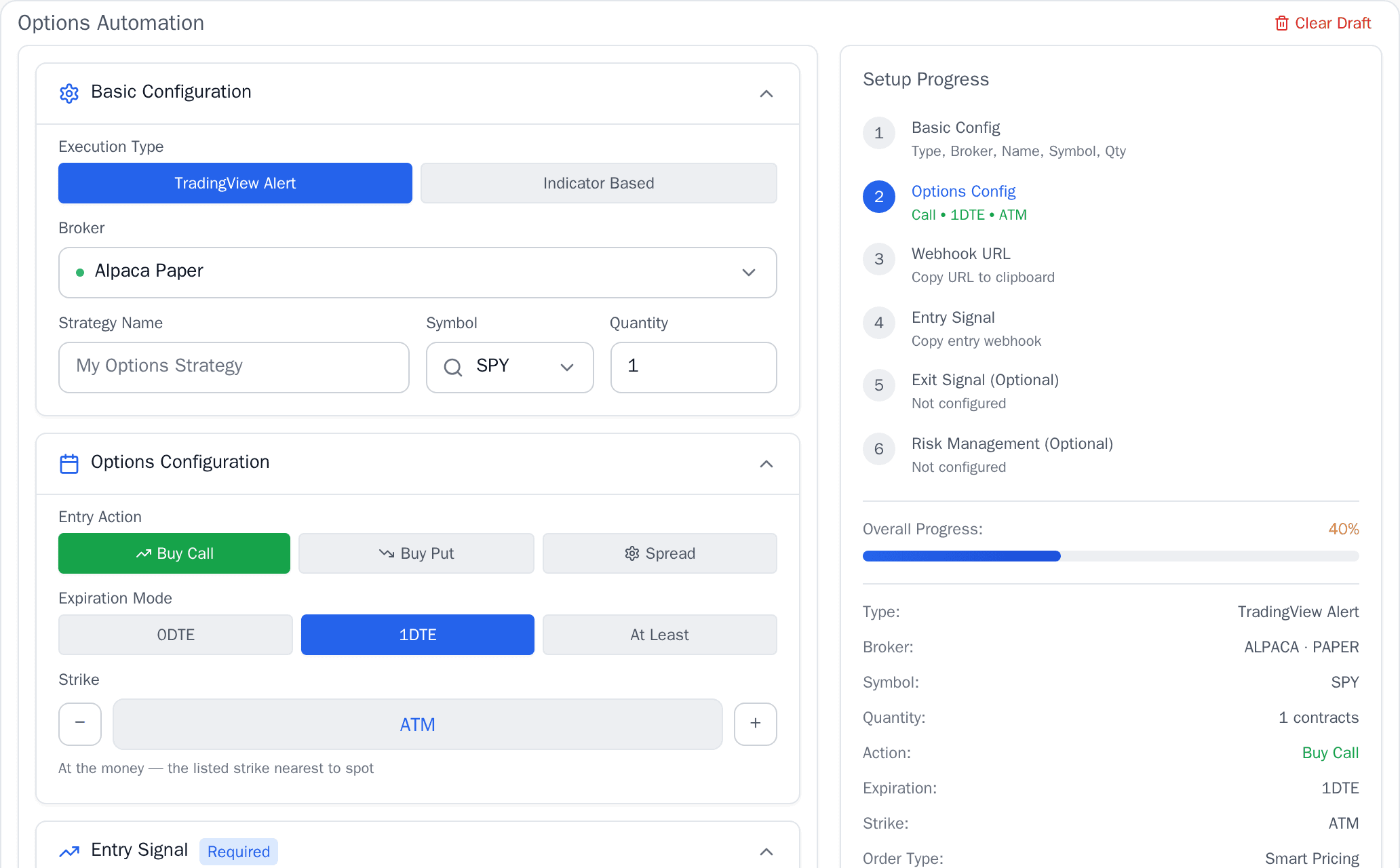
Task: Click step 1 circle for Basic Config
Action: click(x=879, y=133)
